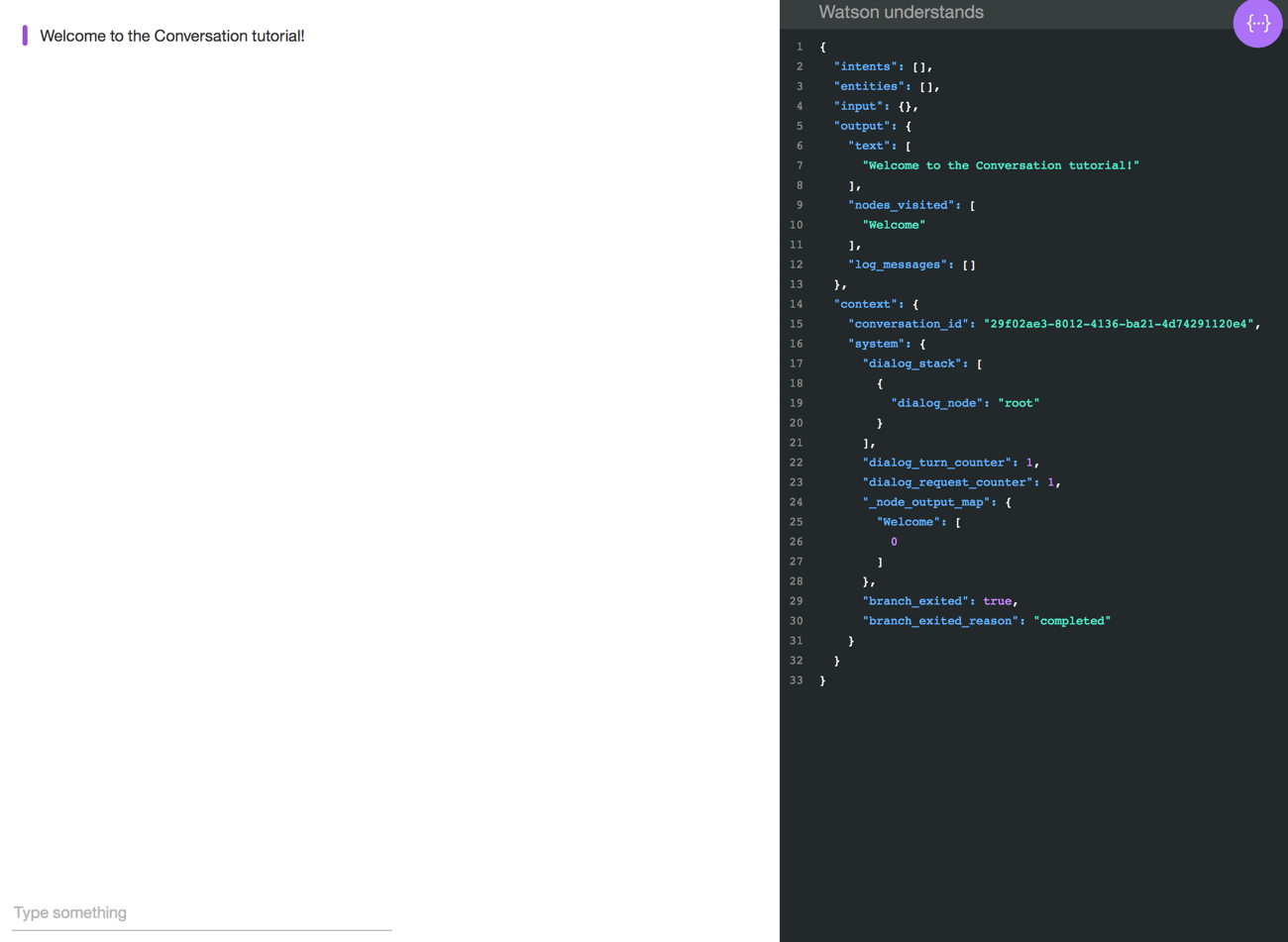Image resolution: width=1288 pixels, height=942 pixels.
Task: Click line number 33 in the gutter
Action: (797, 680)
